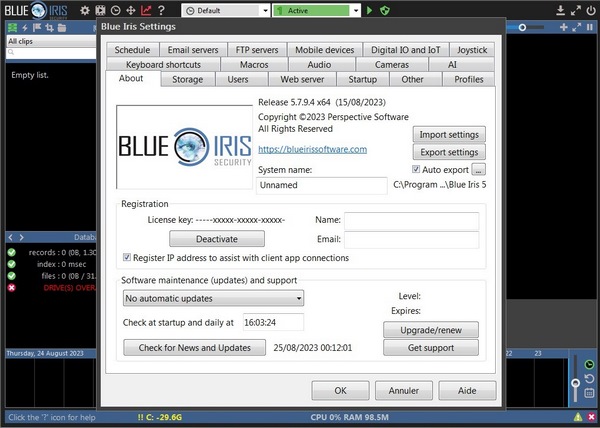
Task: Toggle Register IP address checkbox
Action: [127, 257]
